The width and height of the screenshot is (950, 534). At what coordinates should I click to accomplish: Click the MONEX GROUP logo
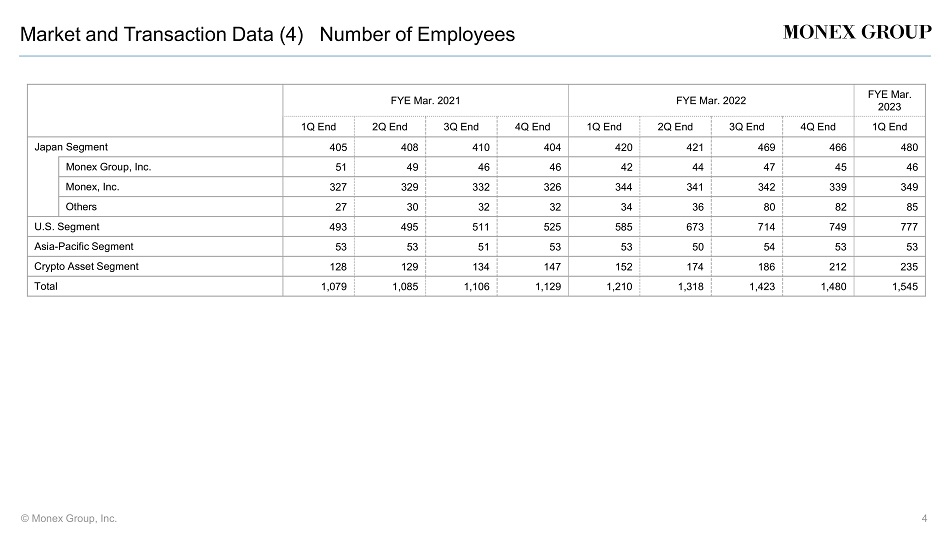tap(857, 32)
